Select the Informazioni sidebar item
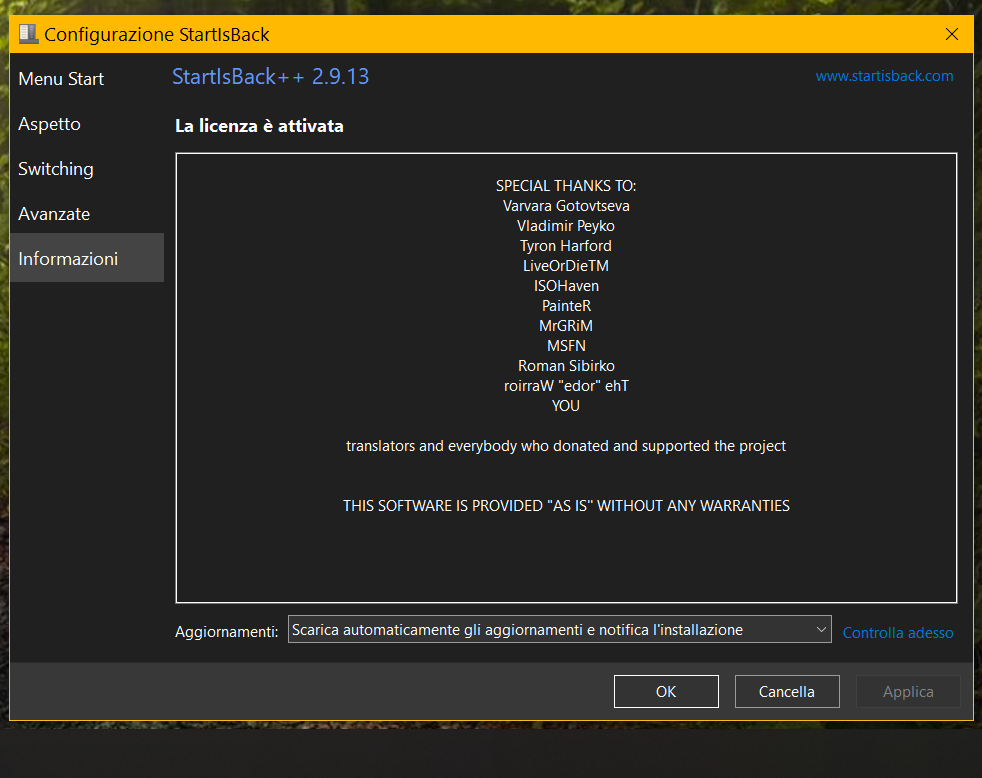This screenshot has width=982, height=778. (x=87, y=257)
